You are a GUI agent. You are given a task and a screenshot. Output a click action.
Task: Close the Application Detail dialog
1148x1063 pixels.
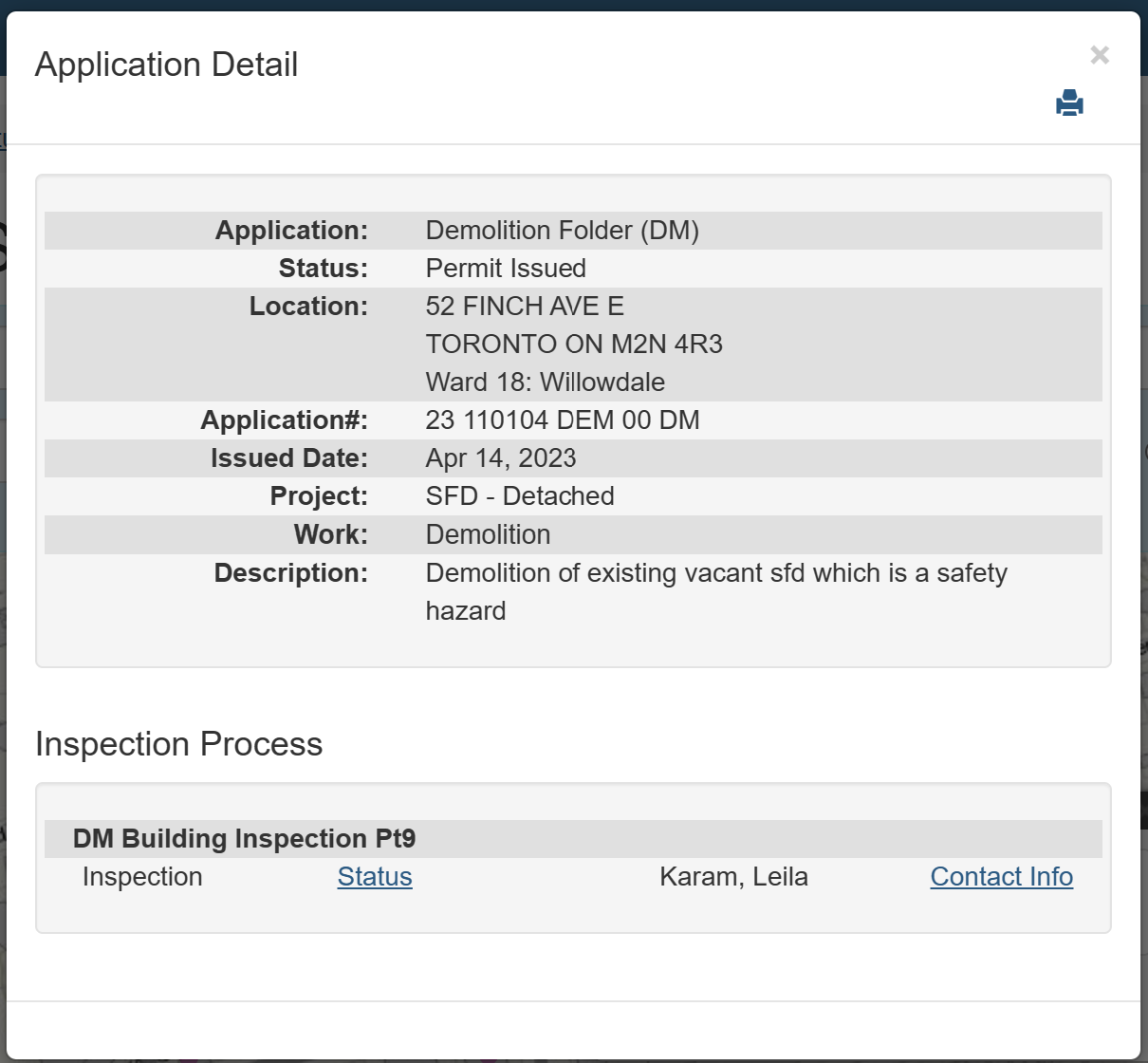pyautogui.click(x=1100, y=55)
